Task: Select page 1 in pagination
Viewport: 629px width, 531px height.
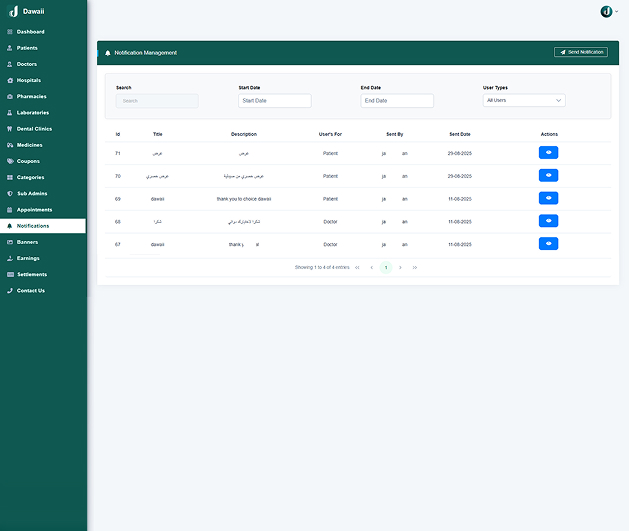Action: (x=386, y=268)
